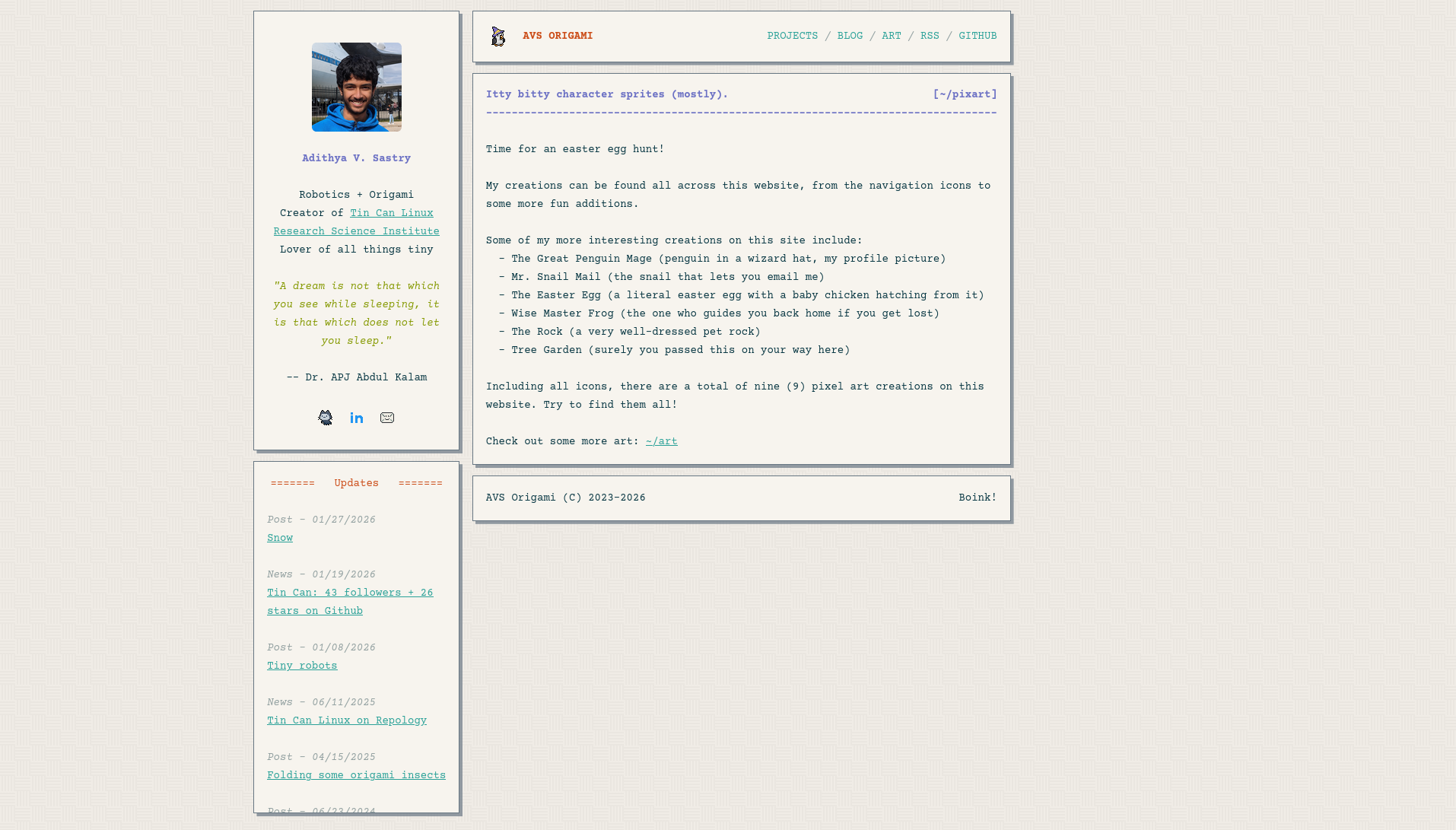Open the Tin Can Linux link
This screenshot has width=1456, height=830.
click(391, 214)
